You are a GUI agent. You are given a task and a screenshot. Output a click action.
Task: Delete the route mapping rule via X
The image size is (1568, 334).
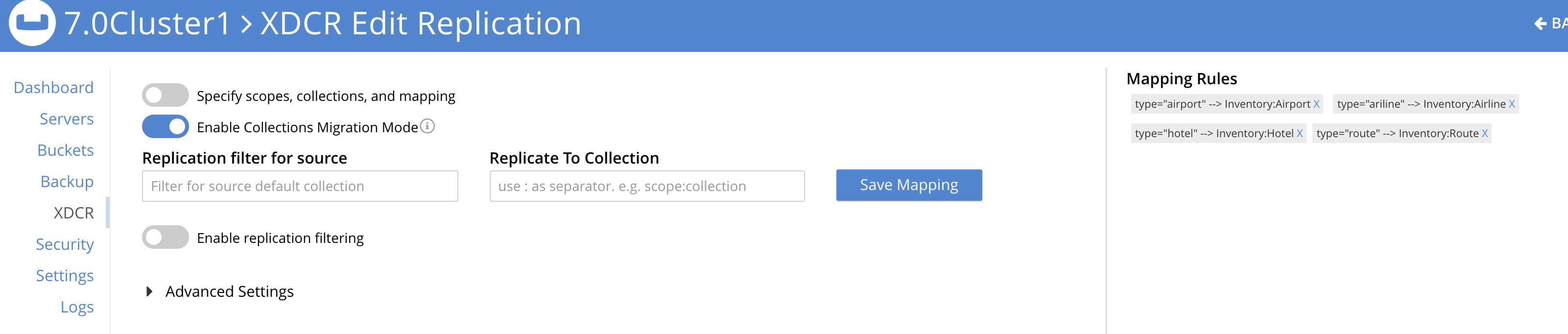click(x=1485, y=134)
